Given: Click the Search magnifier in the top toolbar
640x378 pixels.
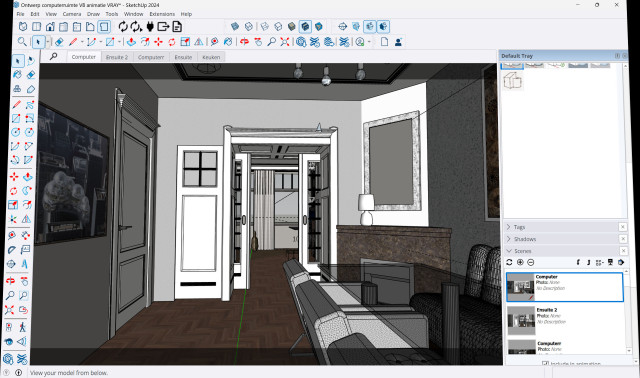Looking at the screenshot, I should click(22, 42).
